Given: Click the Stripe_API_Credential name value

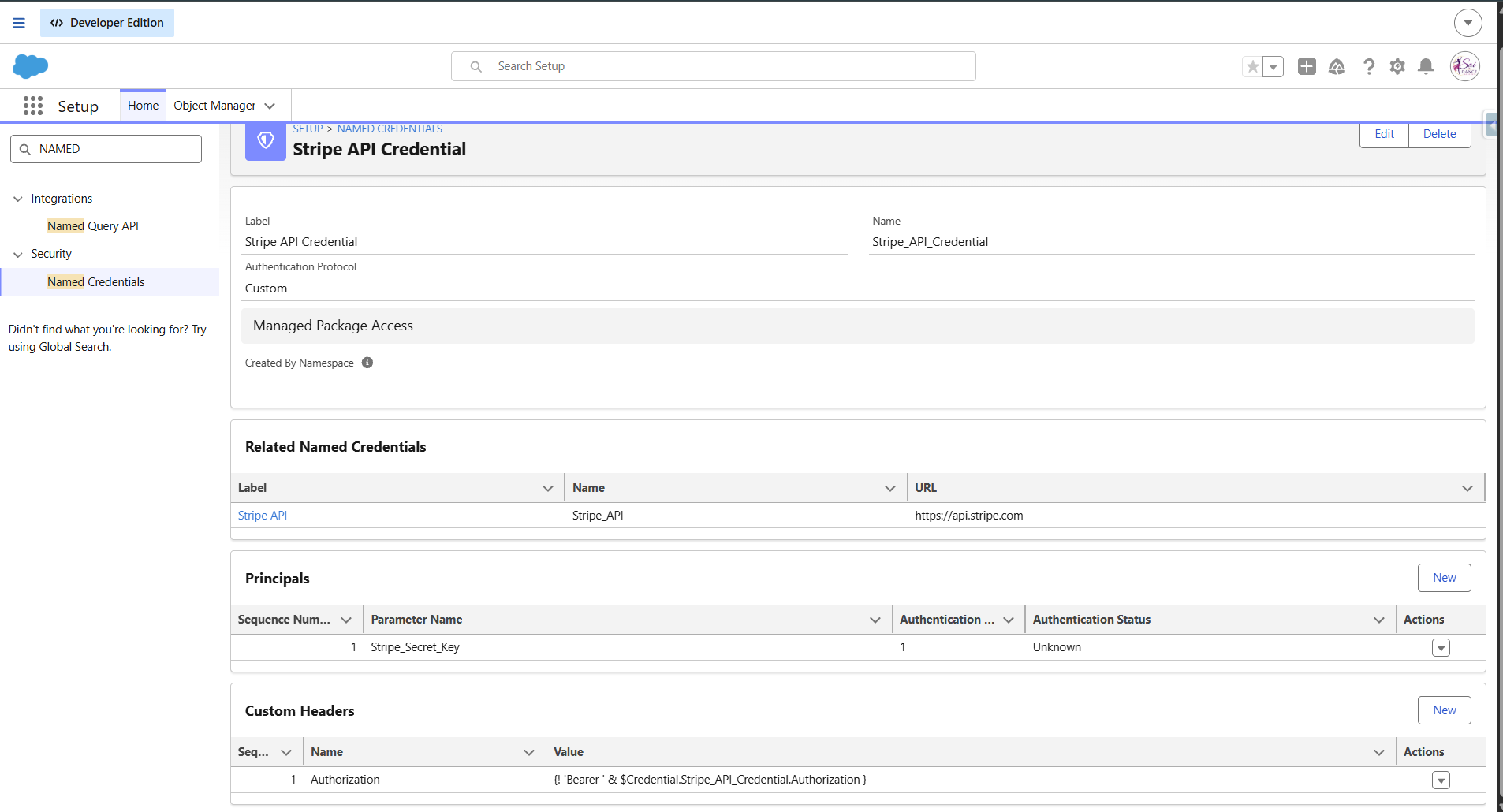Looking at the screenshot, I should 931,242.
